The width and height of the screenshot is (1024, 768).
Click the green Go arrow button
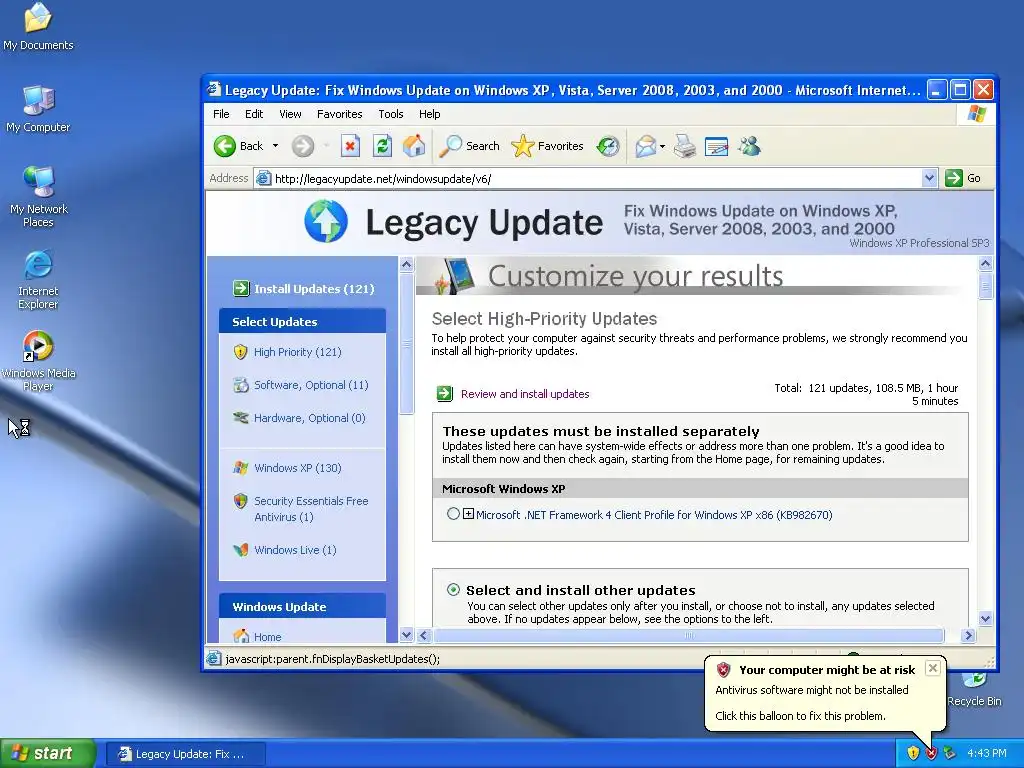coord(953,178)
